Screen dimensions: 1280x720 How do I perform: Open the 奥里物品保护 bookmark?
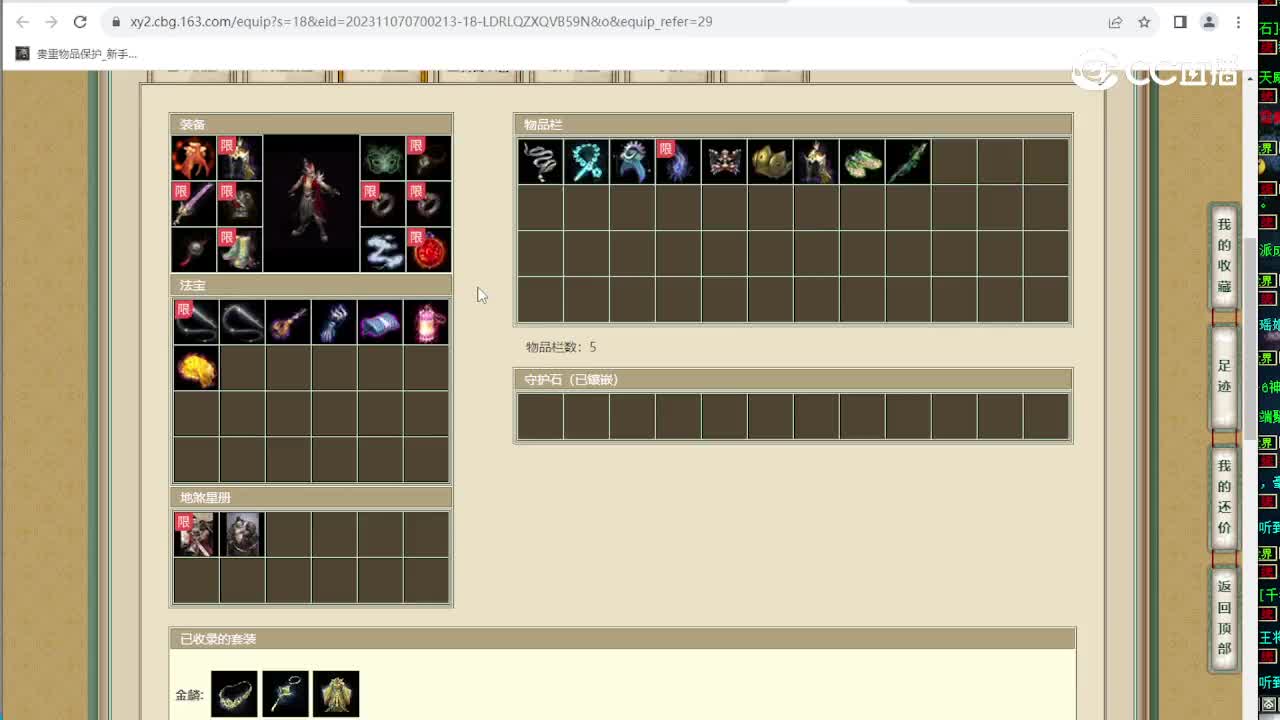(x=77, y=54)
